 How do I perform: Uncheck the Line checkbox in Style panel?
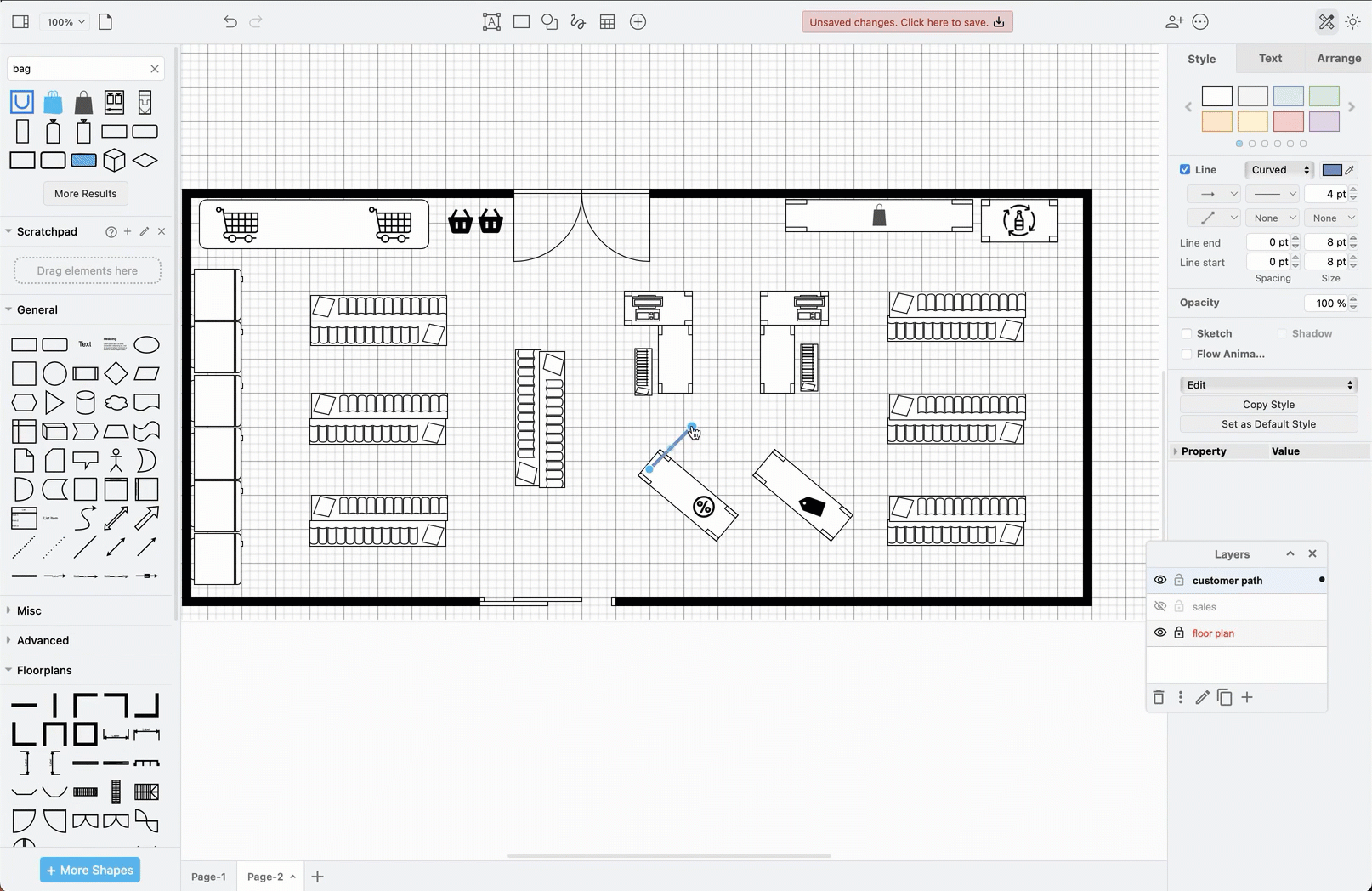tap(1184, 169)
